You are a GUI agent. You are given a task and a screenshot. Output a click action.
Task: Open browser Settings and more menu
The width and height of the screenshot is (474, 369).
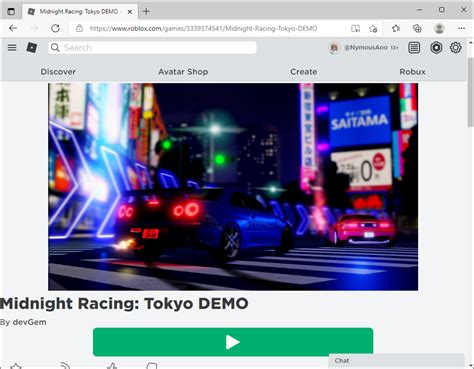tap(461, 28)
